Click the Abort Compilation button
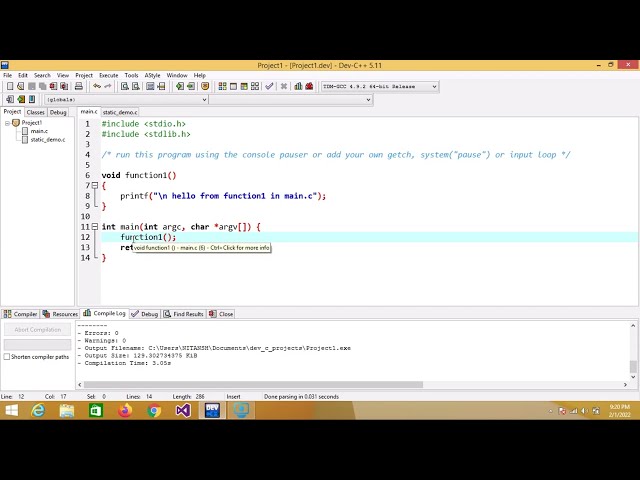 [37, 329]
